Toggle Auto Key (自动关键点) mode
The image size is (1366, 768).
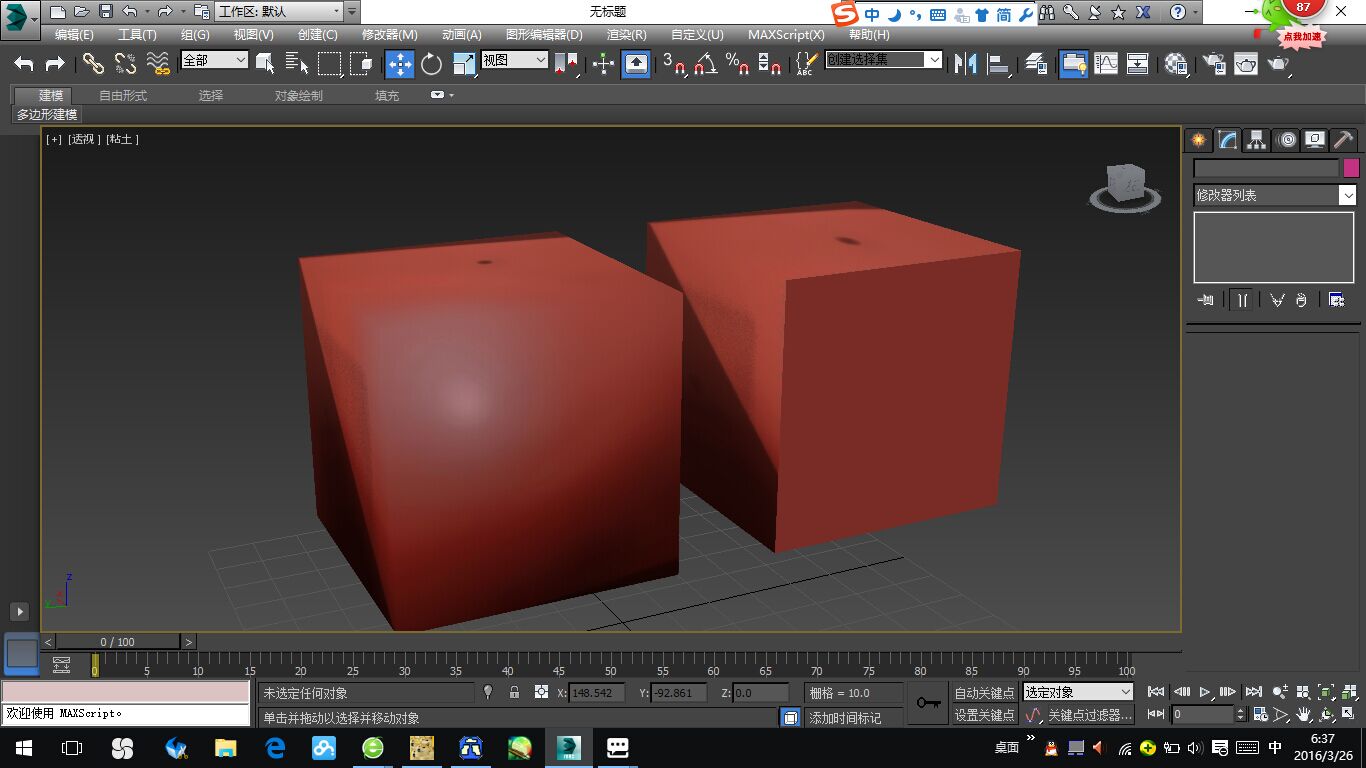[984, 692]
